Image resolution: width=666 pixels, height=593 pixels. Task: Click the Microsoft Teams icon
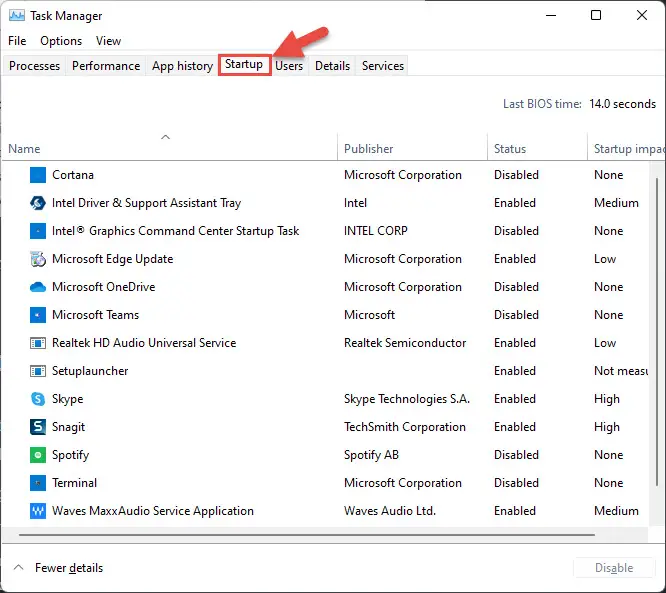(38, 315)
